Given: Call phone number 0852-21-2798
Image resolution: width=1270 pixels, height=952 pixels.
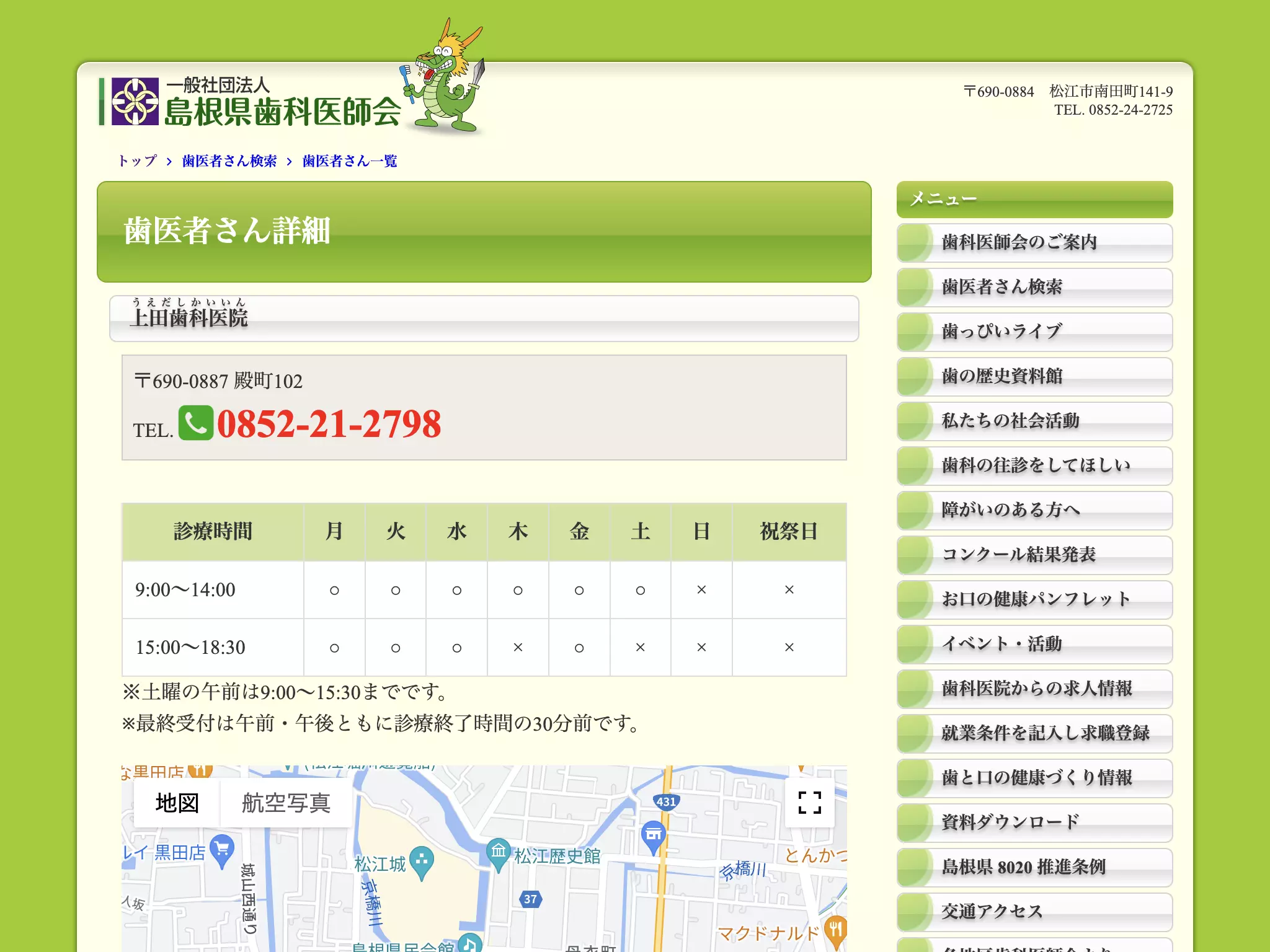Looking at the screenshot, I should [329, 424].
